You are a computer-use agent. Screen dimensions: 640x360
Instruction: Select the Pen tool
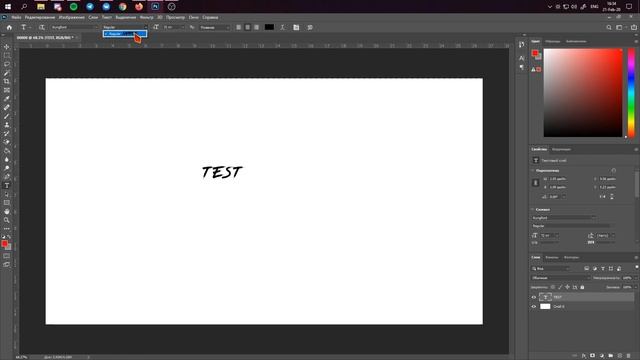point(7,177)
